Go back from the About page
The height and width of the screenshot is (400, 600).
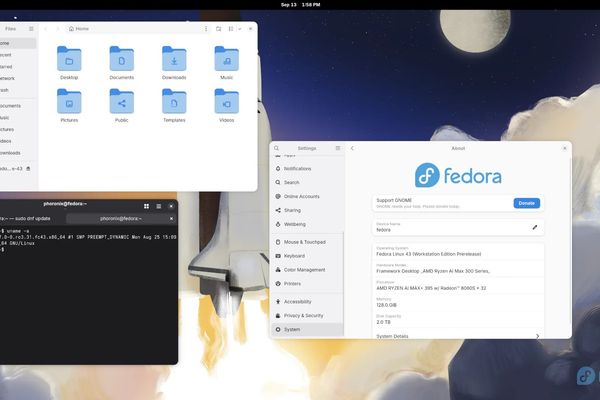tap(352, 148)
